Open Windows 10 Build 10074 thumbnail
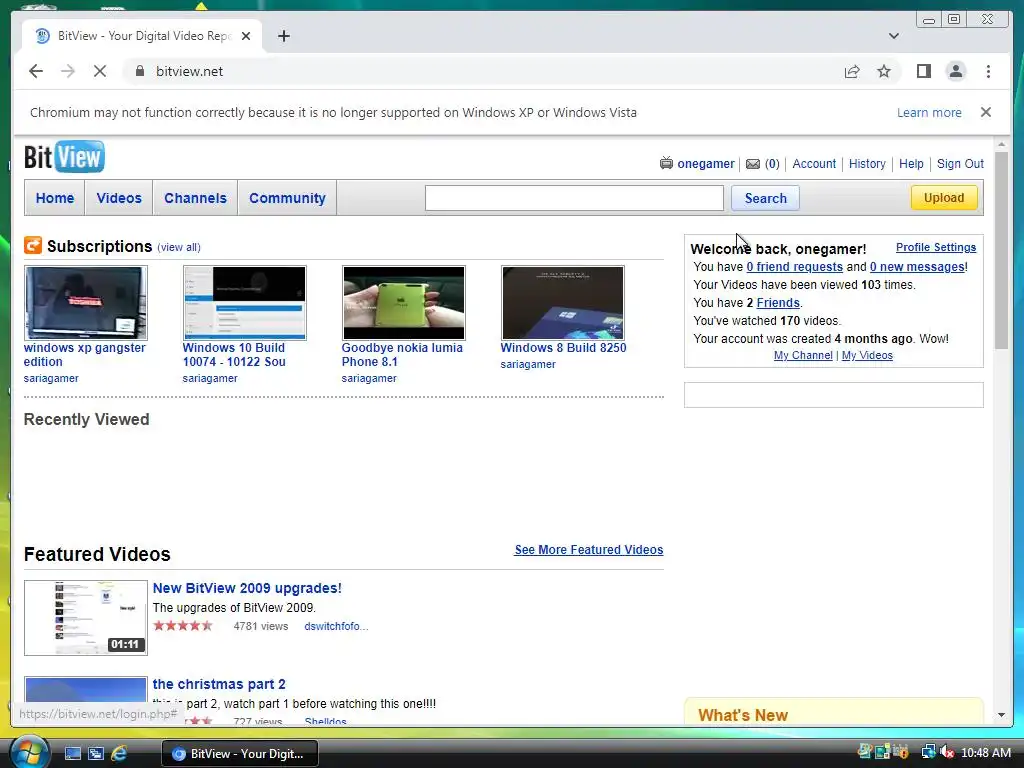Screen dimensions: 1024x768 (244, 303)
